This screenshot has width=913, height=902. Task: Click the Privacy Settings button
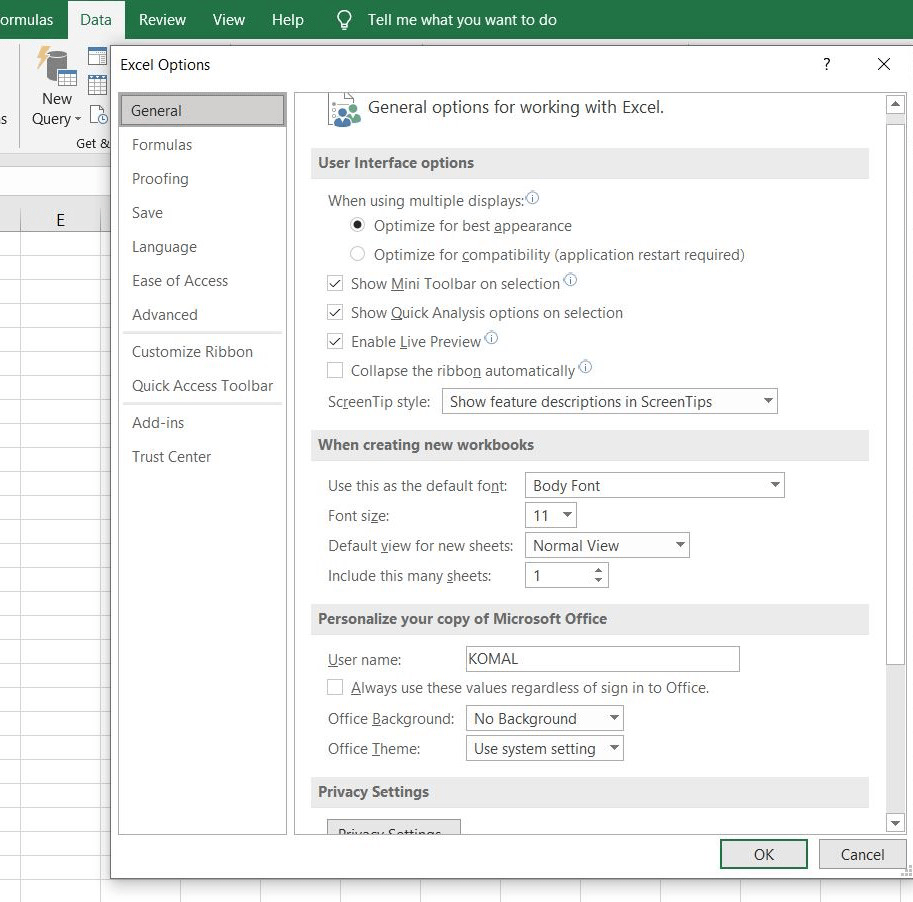[393, 830]
